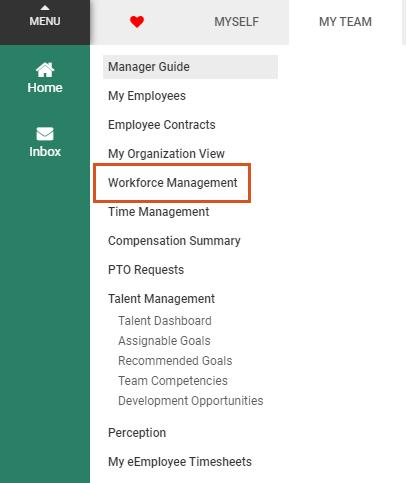Image resolution: width=406 pixels, height=483 pixels.
Task: Open My eEmployee Timesheets
Action: click(180, 462)
